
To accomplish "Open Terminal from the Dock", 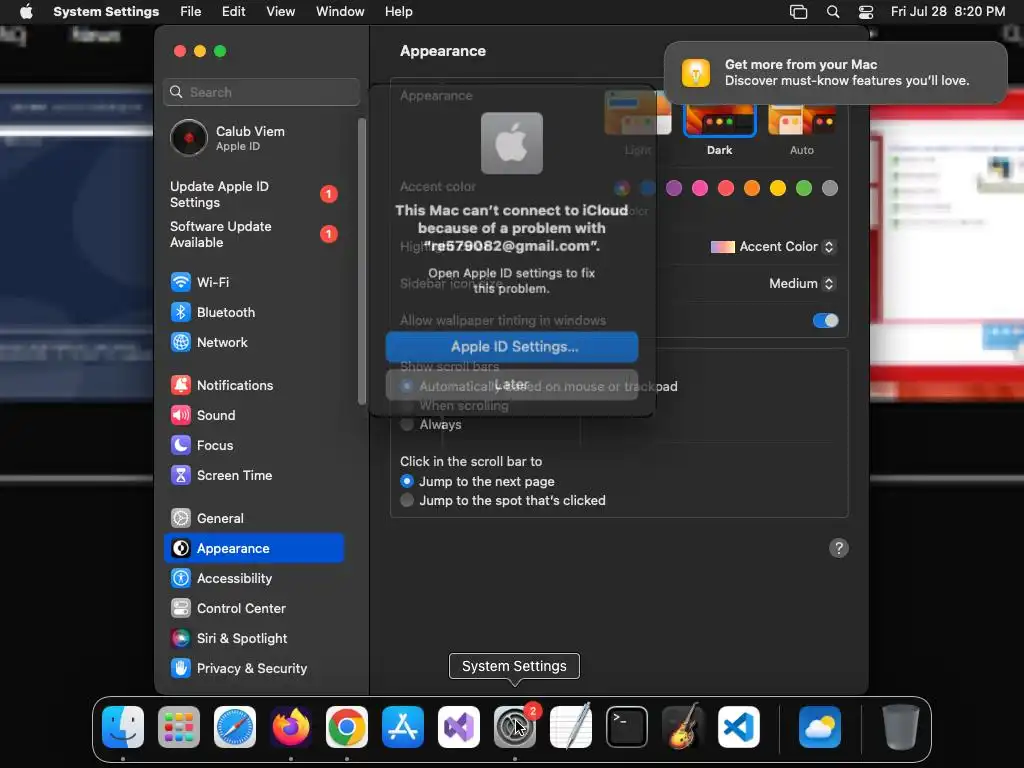I will [x=627, y=727].
